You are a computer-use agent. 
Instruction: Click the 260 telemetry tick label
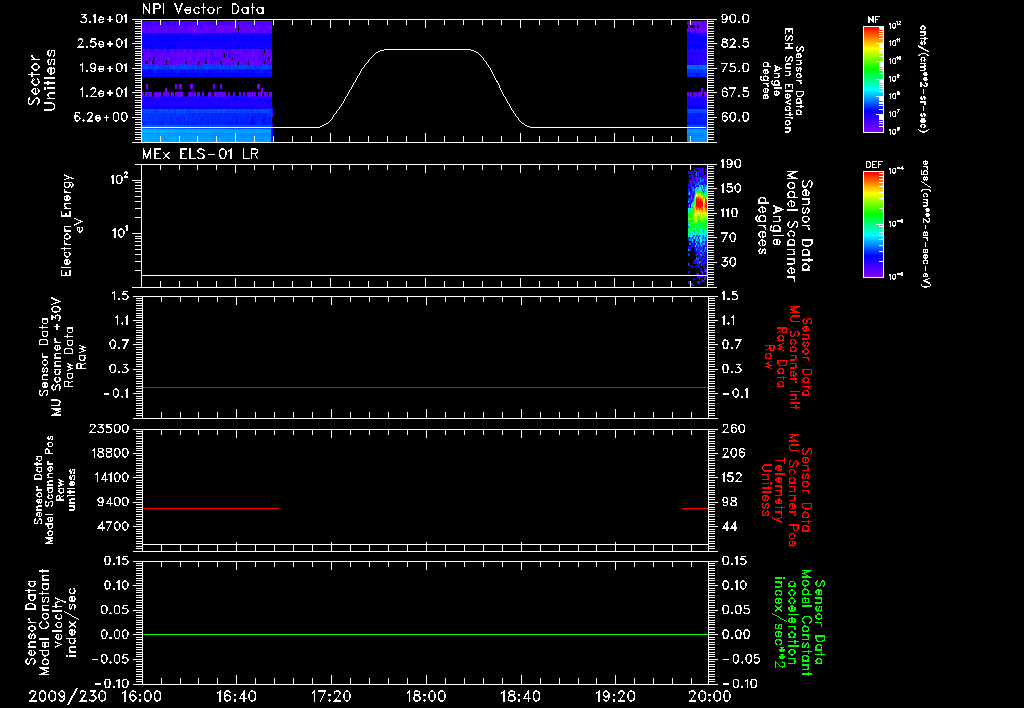click(x=733, y=428)
